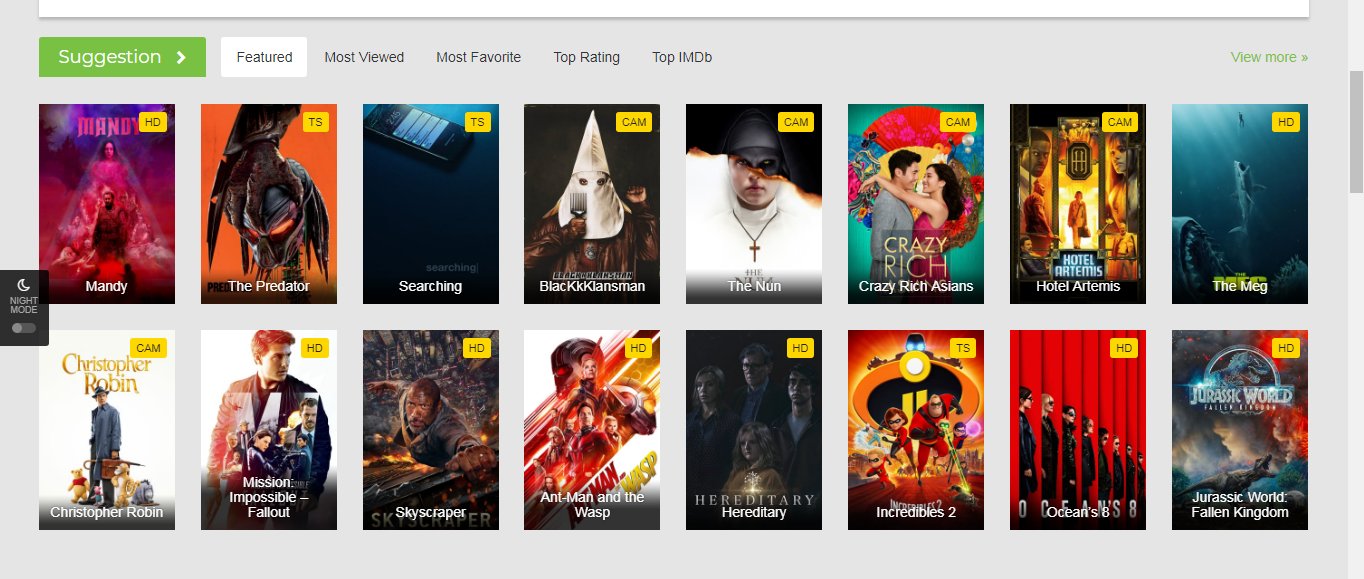The width and height of the screenshot is (1364, 579).
Task: Click the CAM badge on Hotel Artemis
Action: pos(1120,122)
